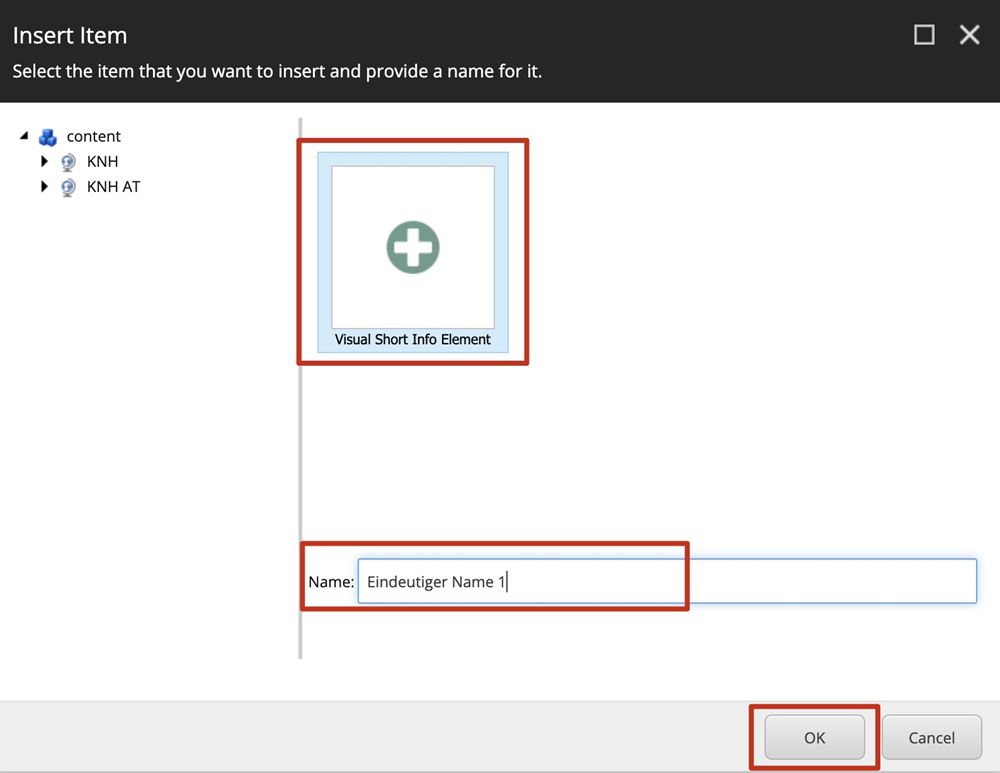Select the KNH item label in tree
This screenshot has height=773, width=1000.
pyautogui.click(x=102, y=162)
